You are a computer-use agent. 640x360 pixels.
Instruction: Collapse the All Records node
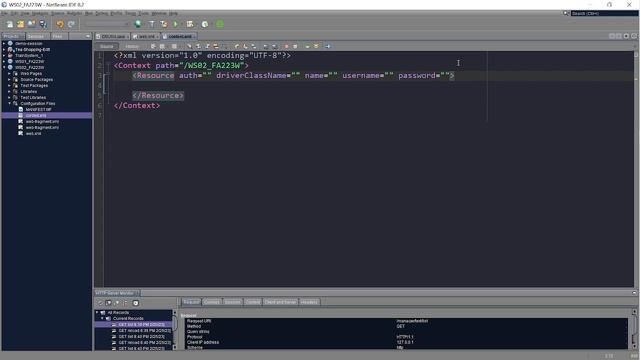pyautogui.click(x=97, y=312)
